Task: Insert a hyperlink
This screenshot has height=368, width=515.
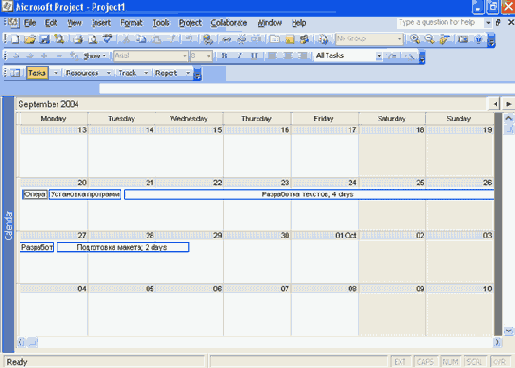Action: point(208,39)
